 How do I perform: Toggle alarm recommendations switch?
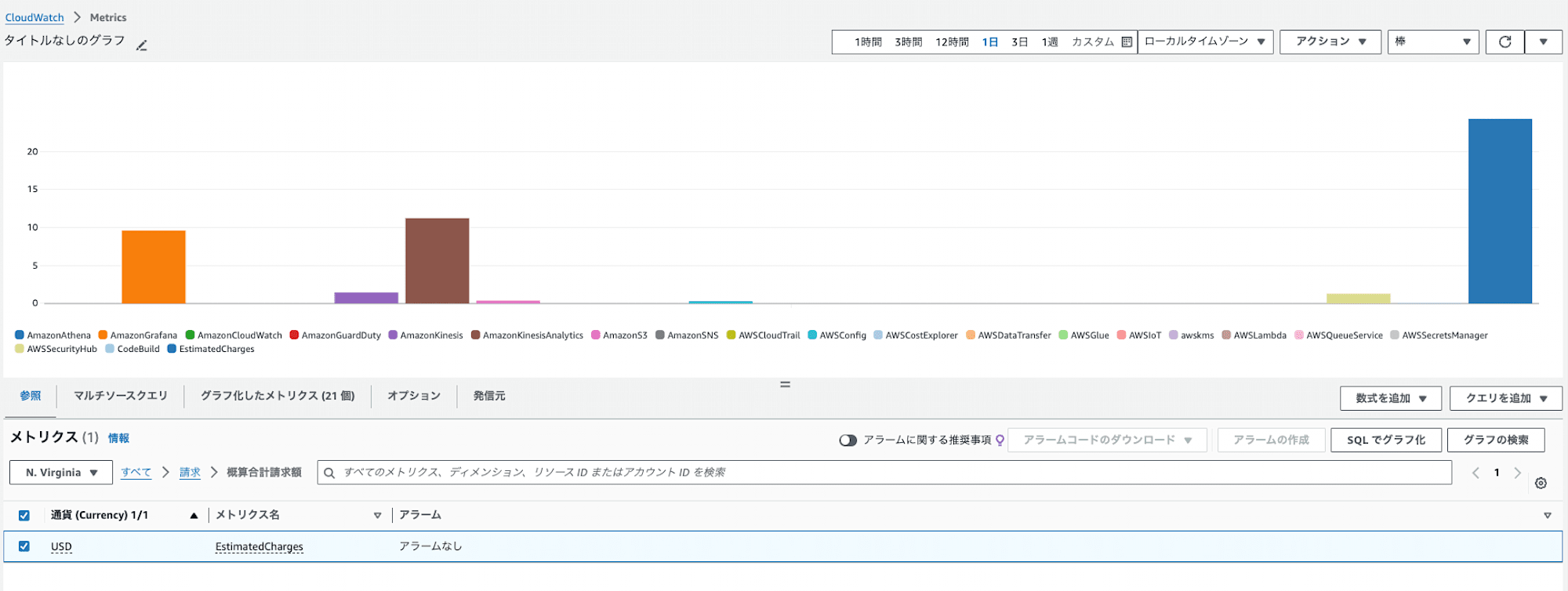(848, 440)
